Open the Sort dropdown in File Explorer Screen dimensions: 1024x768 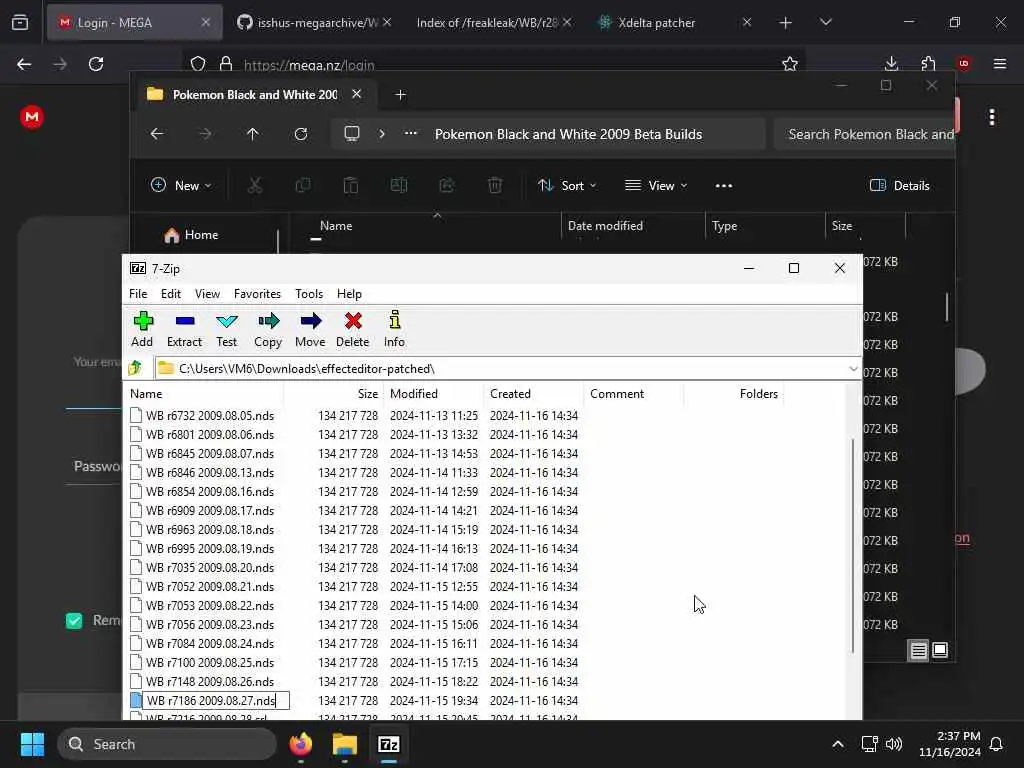click(x=566, y=185)
